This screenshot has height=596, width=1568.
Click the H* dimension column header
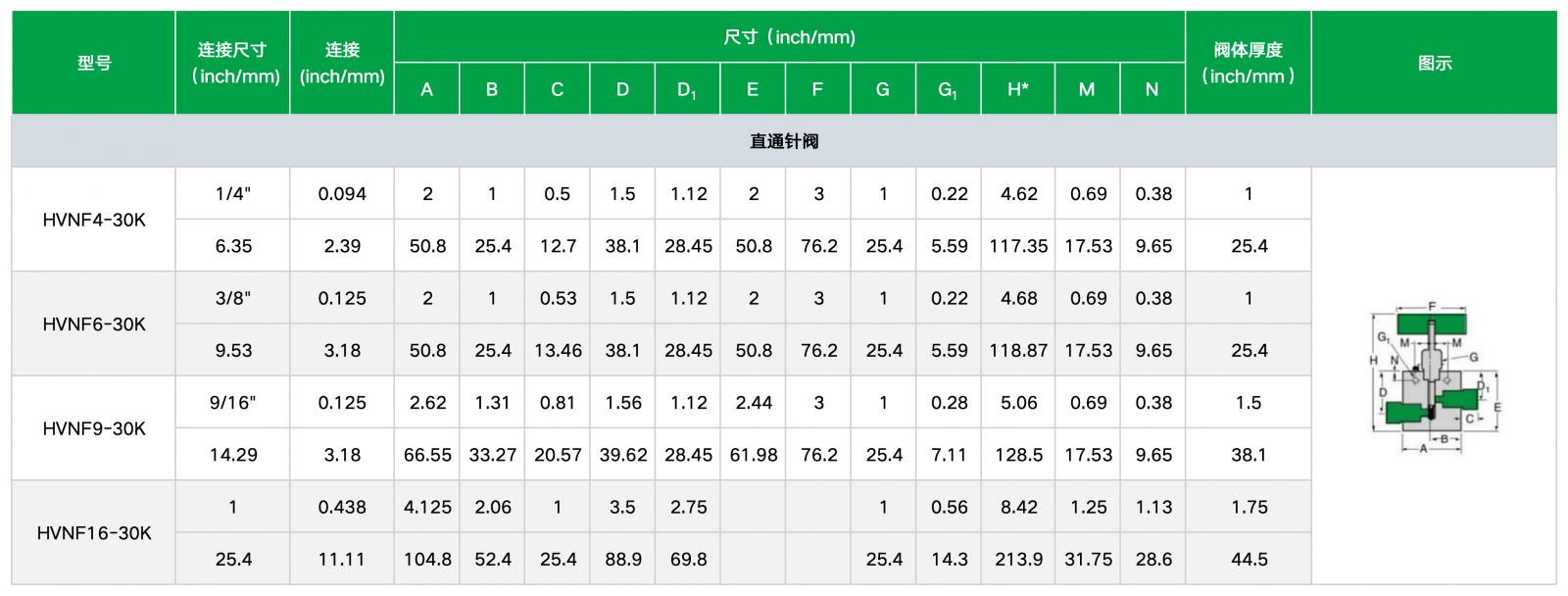[1018, 89]
